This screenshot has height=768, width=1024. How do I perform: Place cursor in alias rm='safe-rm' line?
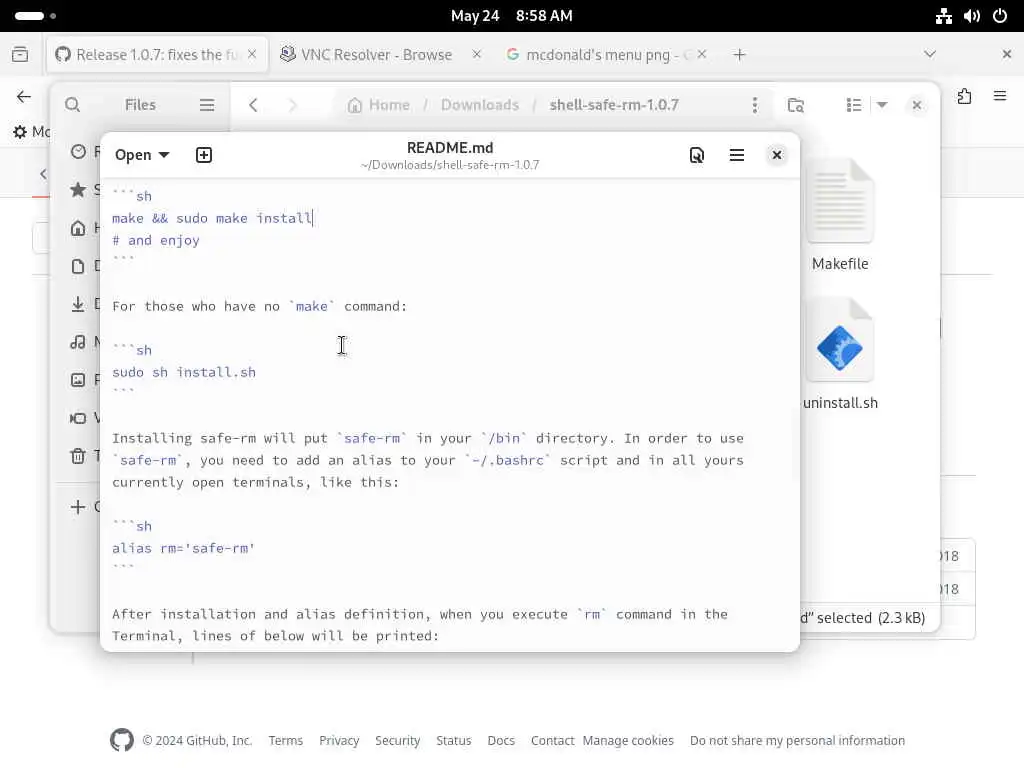[x=183, y=549]
